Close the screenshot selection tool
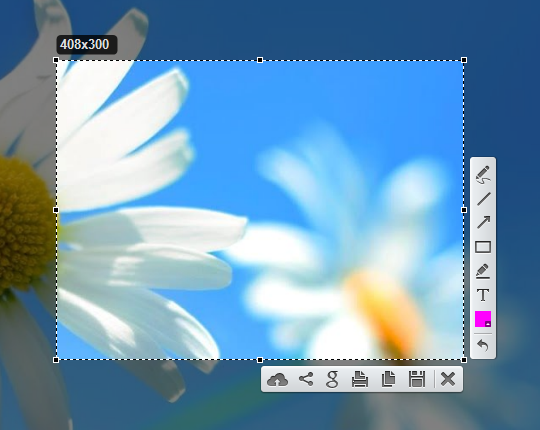The height and width of the screenshot is (430, 540). coord(448,379)
